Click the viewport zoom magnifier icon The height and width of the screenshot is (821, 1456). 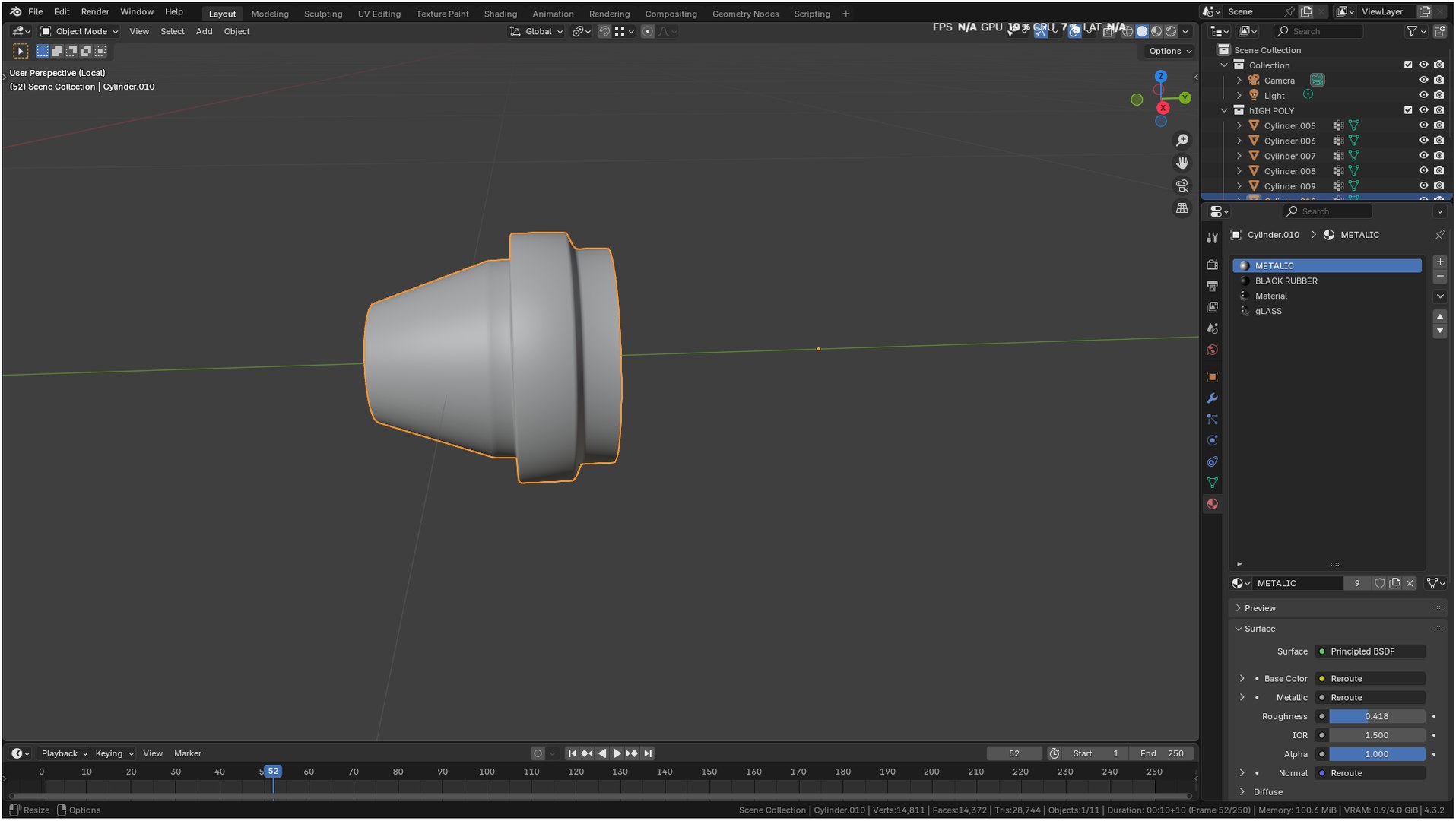click(x=1182, y=141)
